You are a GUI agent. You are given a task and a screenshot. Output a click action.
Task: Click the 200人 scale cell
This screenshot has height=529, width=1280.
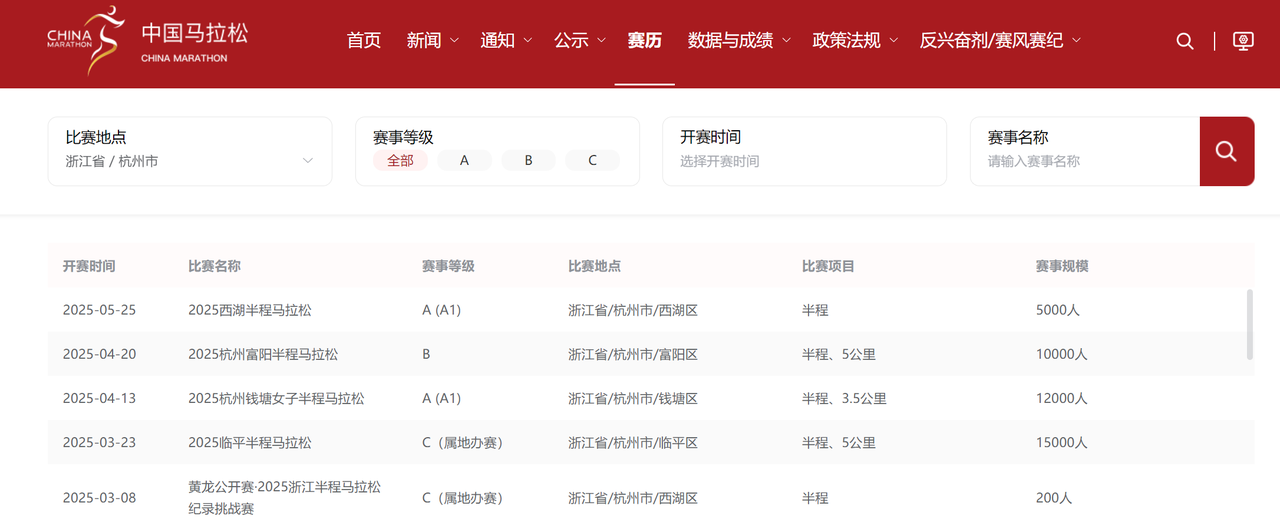(1054, 498)
